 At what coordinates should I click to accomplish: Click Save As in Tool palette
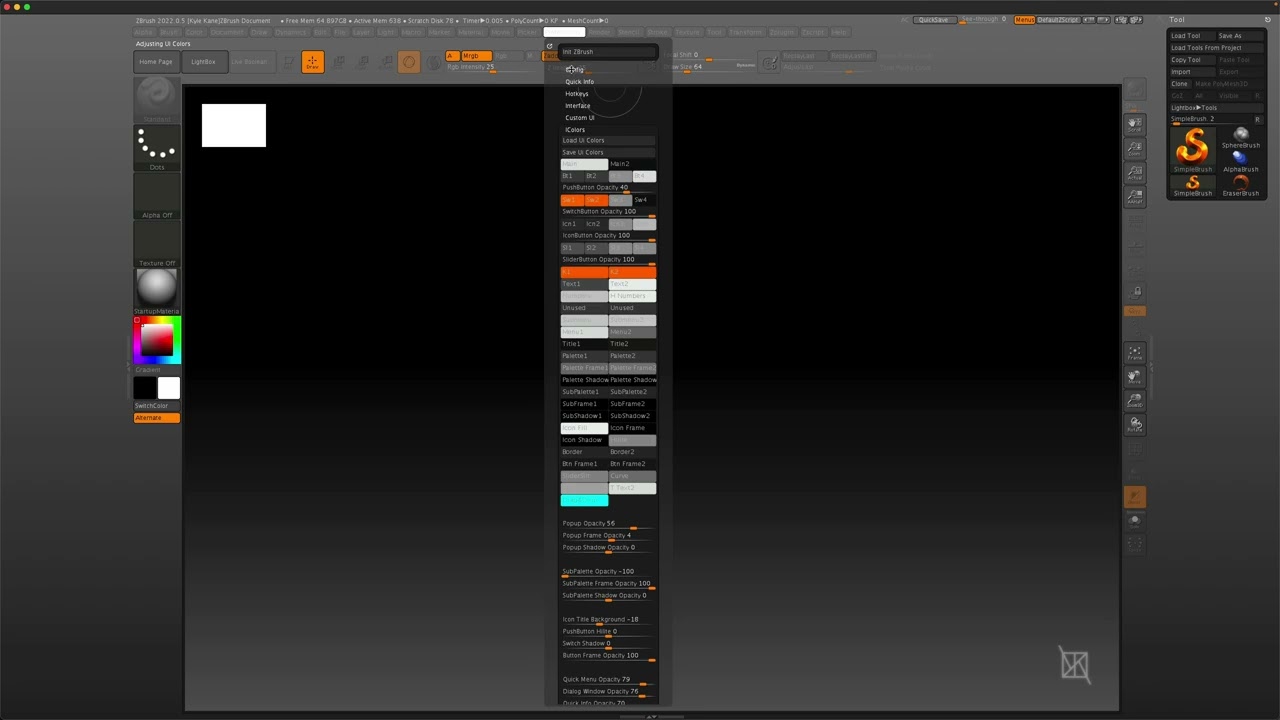(x=1240, y=36)
